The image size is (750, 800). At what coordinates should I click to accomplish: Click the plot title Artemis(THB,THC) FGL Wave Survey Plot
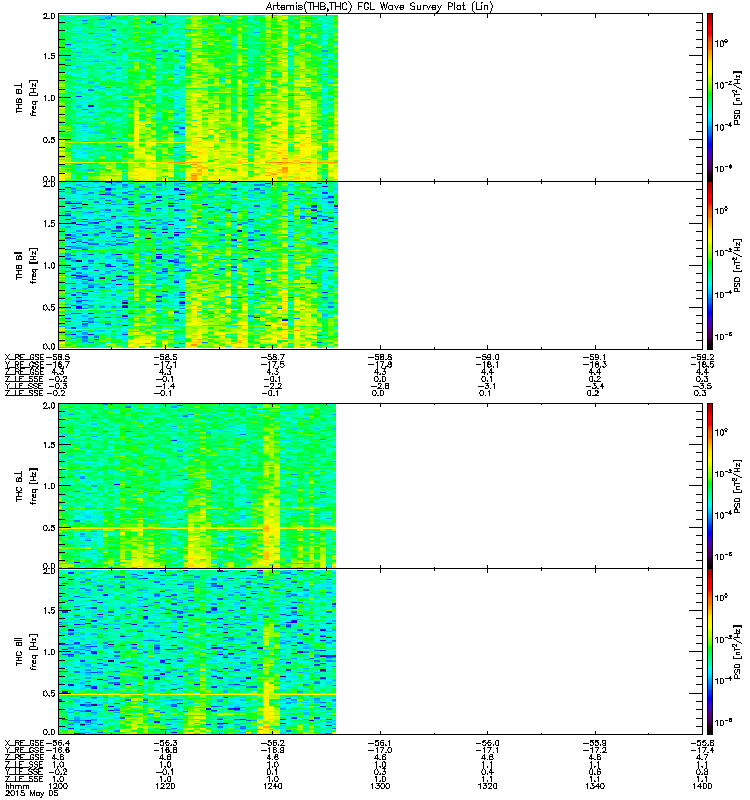[380, 7]
